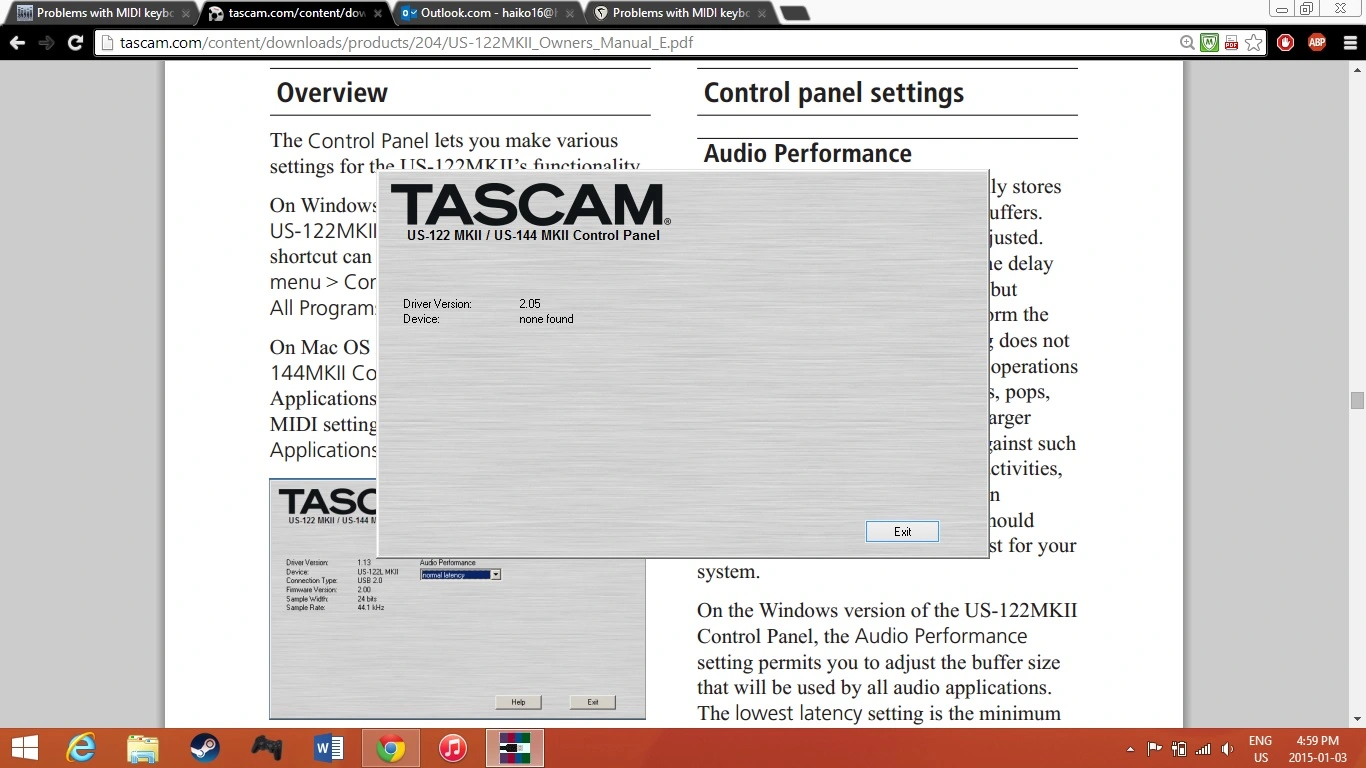Click the Windows Start button

24,748
